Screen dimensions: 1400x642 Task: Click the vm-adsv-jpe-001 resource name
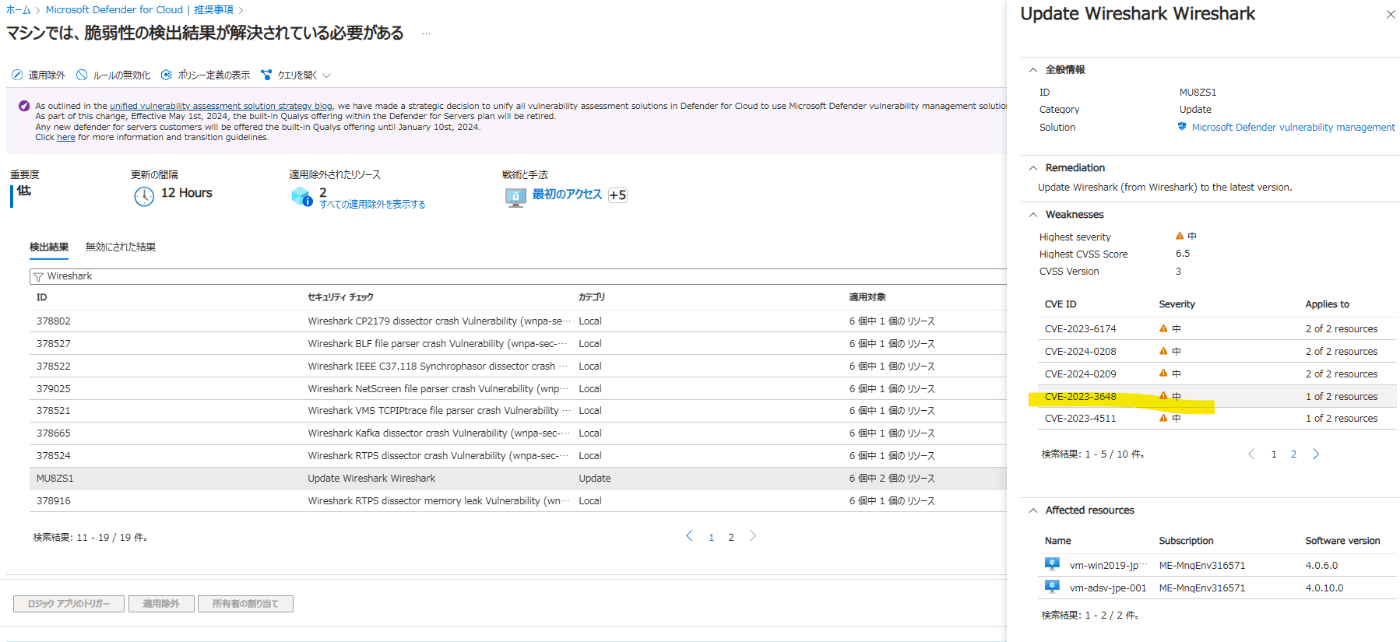point(1110,588)
